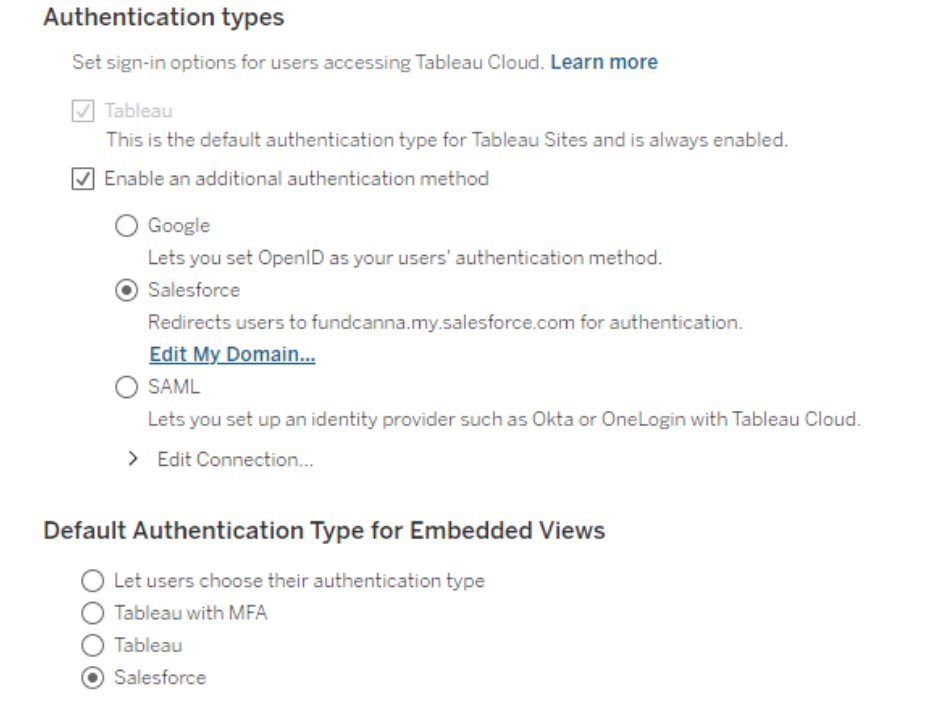Open the Learn more link
This screenshot has width=928, height=711.
pyautogui.click(x=604, y=62)
